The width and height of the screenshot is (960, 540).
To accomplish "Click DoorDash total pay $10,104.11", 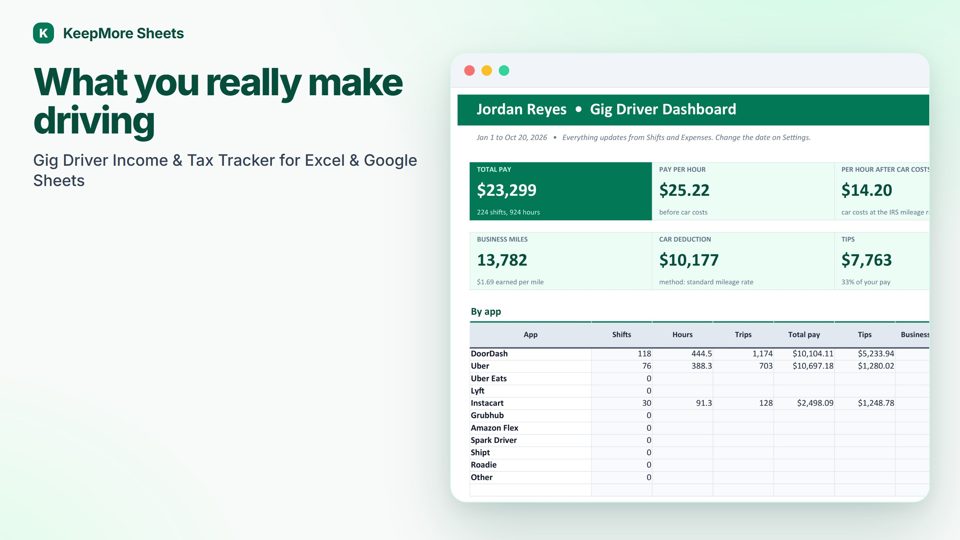I will click(x=804, y=353).
